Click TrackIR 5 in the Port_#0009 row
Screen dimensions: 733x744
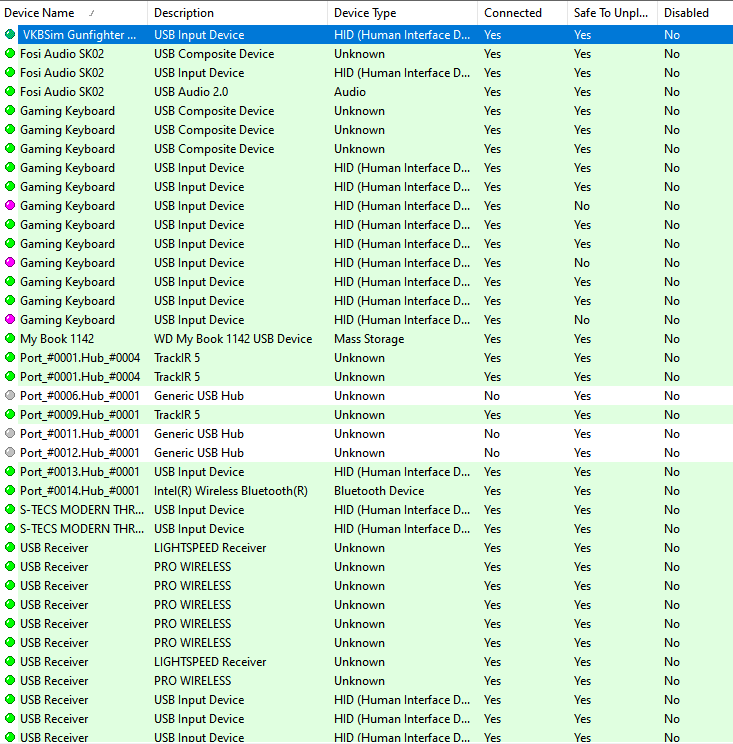click(x=177, y=415)
